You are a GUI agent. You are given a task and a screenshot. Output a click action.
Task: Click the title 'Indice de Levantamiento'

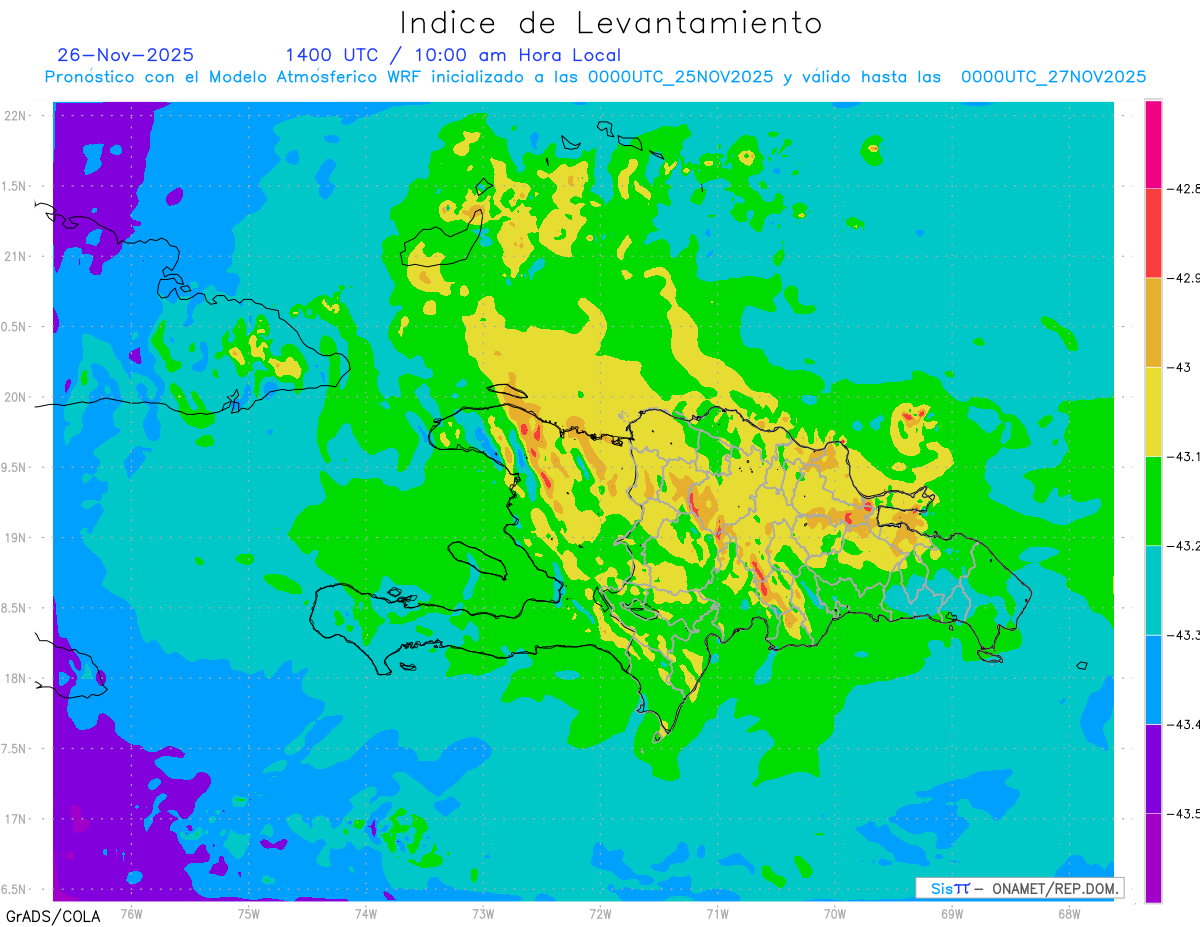pos(611,23)
